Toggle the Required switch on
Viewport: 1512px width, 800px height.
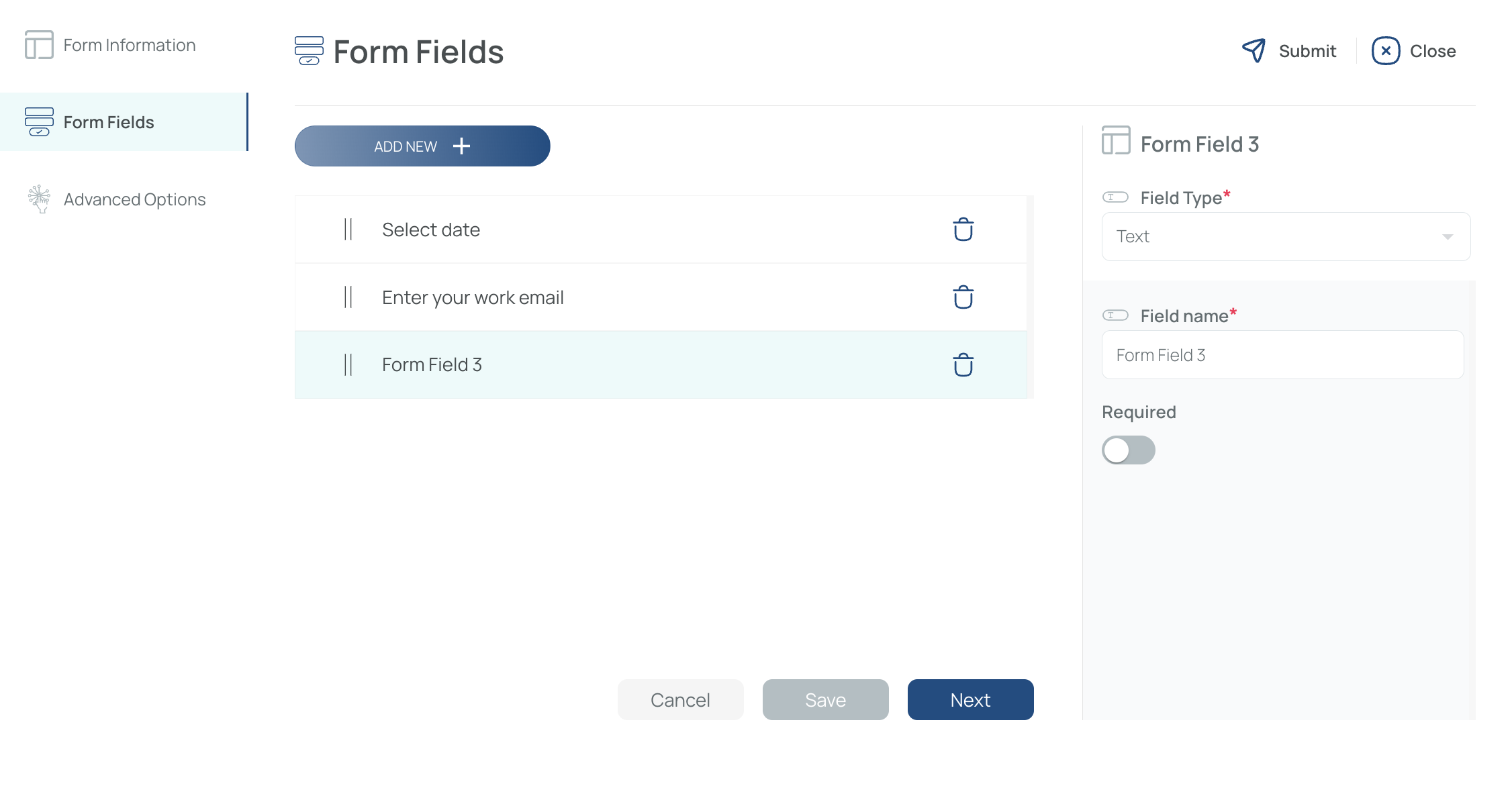(x=1128, y=450)
